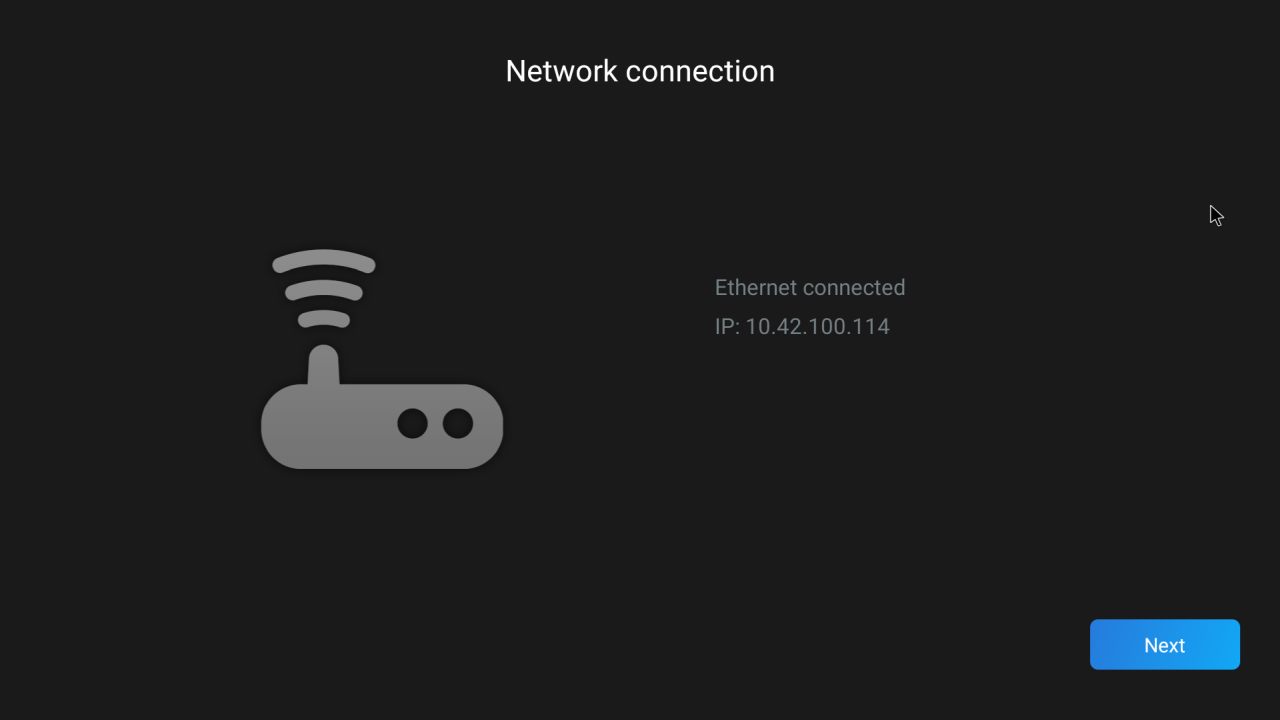Select the Network connection heading
The width and height of the screenshot is (1280, 720).
[640, 71]
